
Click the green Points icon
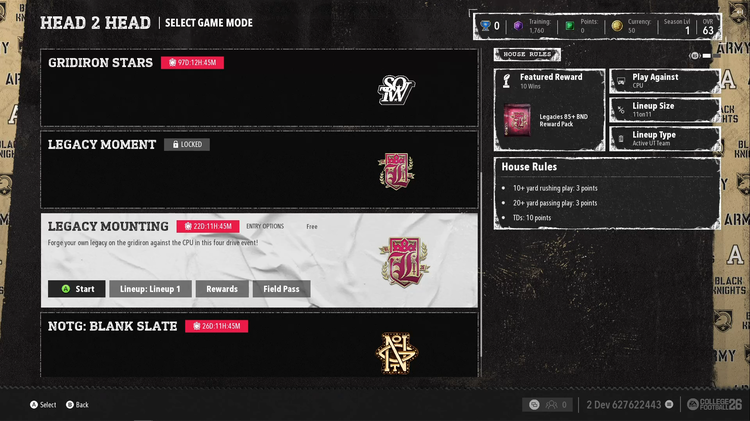click(570, 26)
